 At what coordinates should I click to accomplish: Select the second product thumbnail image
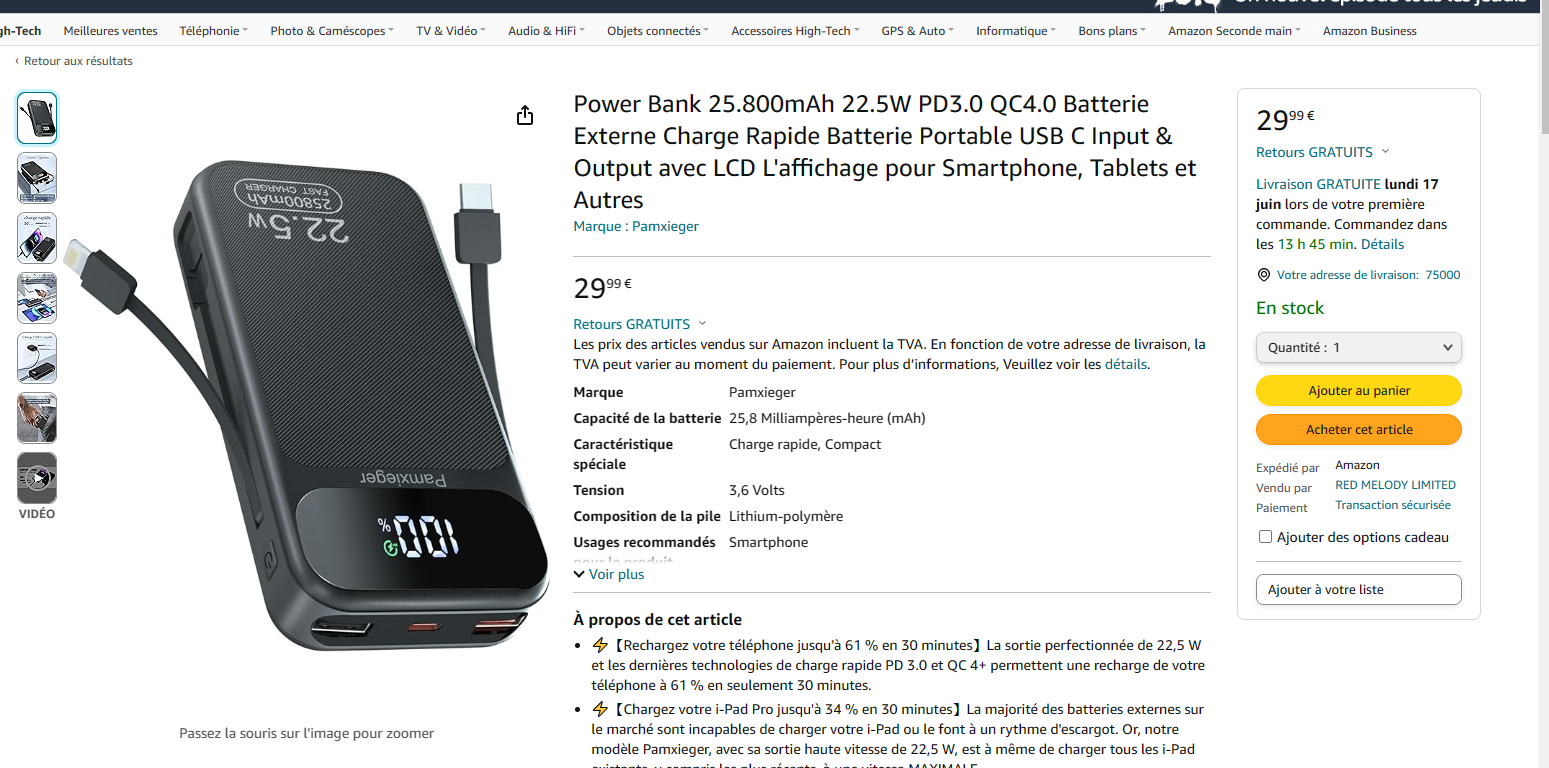coord(37,178)
